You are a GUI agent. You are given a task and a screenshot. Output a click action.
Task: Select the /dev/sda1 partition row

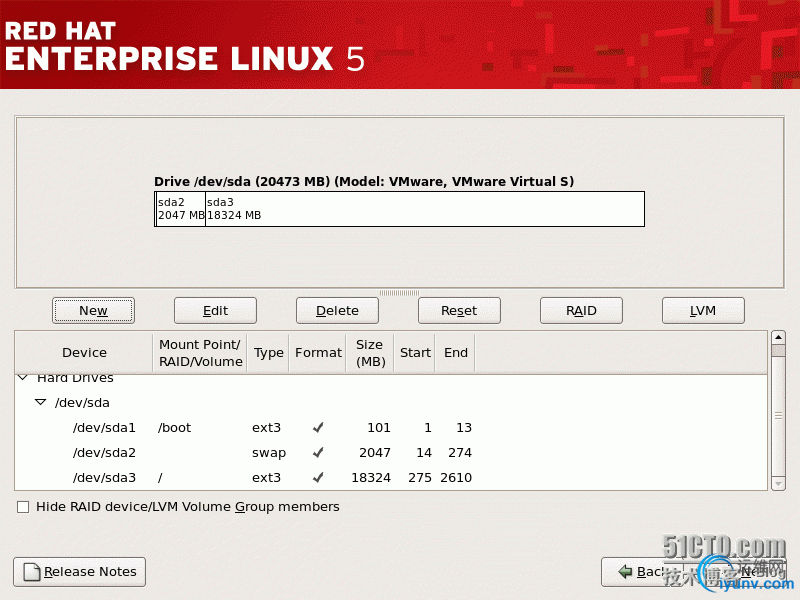[x=391, y=428]
